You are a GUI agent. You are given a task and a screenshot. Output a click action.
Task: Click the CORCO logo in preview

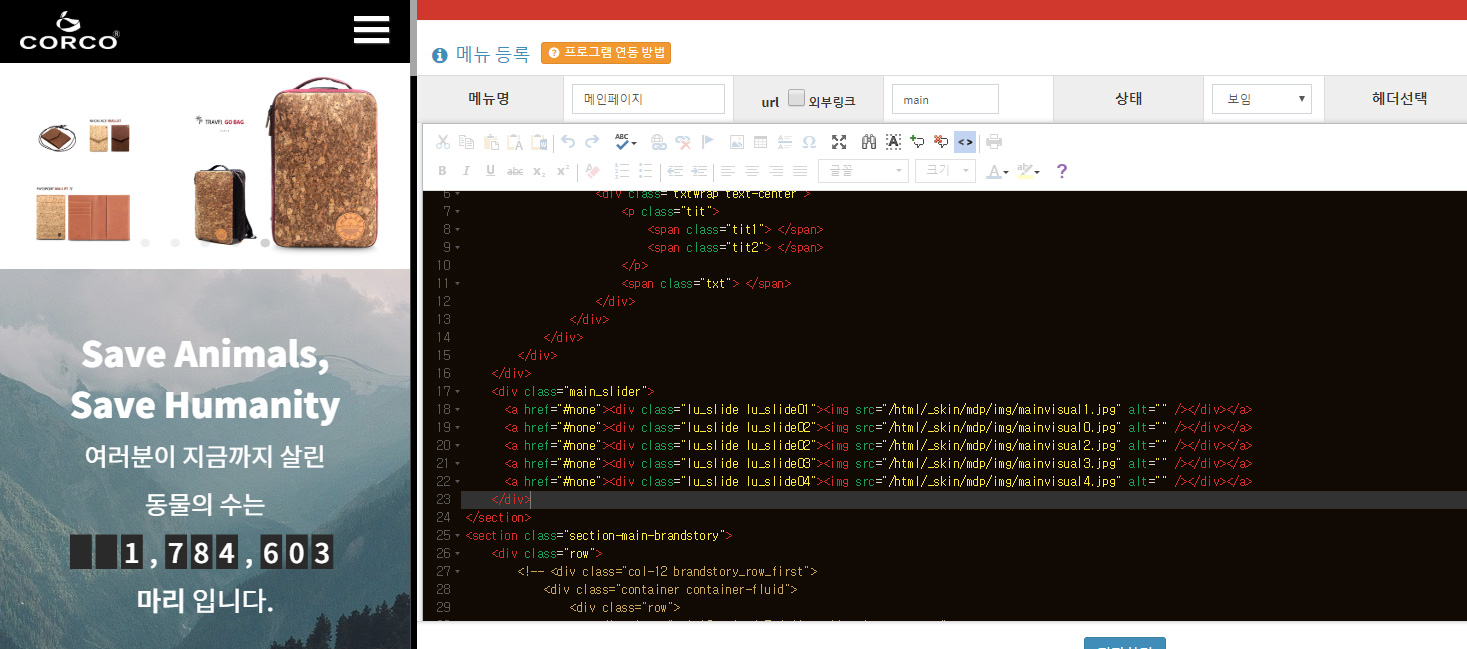69,31
